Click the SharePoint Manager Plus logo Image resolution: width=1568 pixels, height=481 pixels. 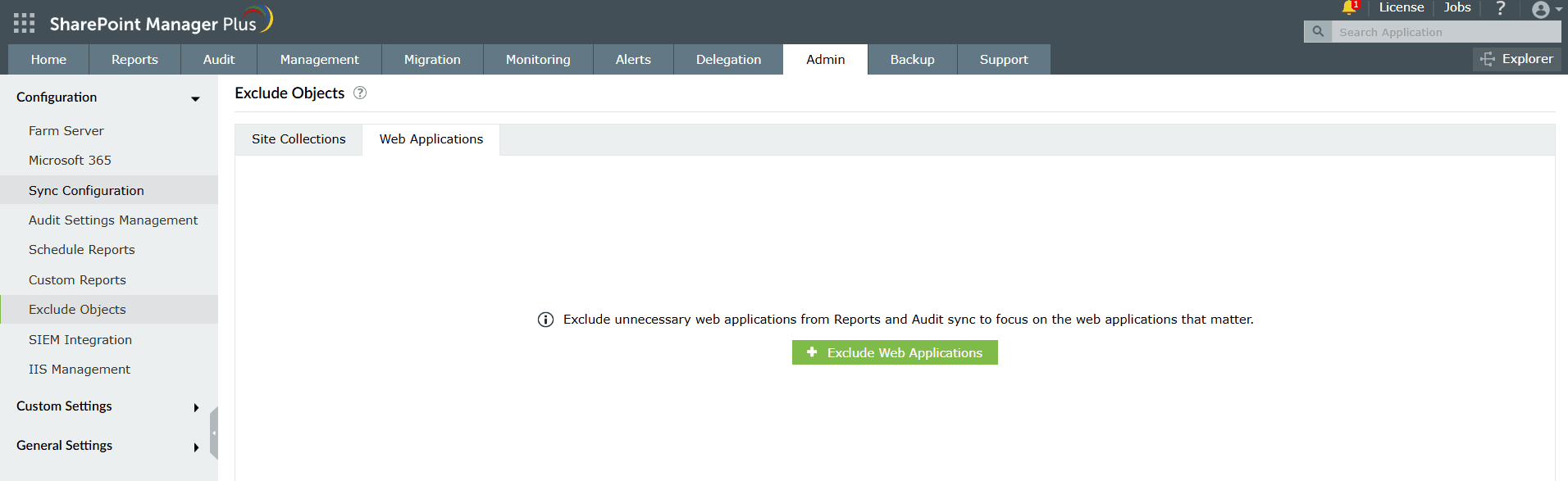click(x=161, y=21)
